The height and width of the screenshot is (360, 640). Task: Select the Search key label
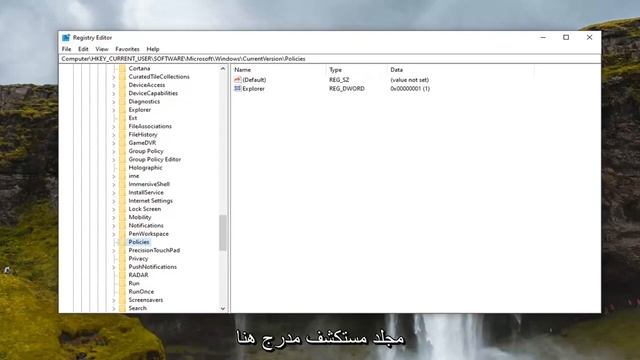click(x=138, y=308)
